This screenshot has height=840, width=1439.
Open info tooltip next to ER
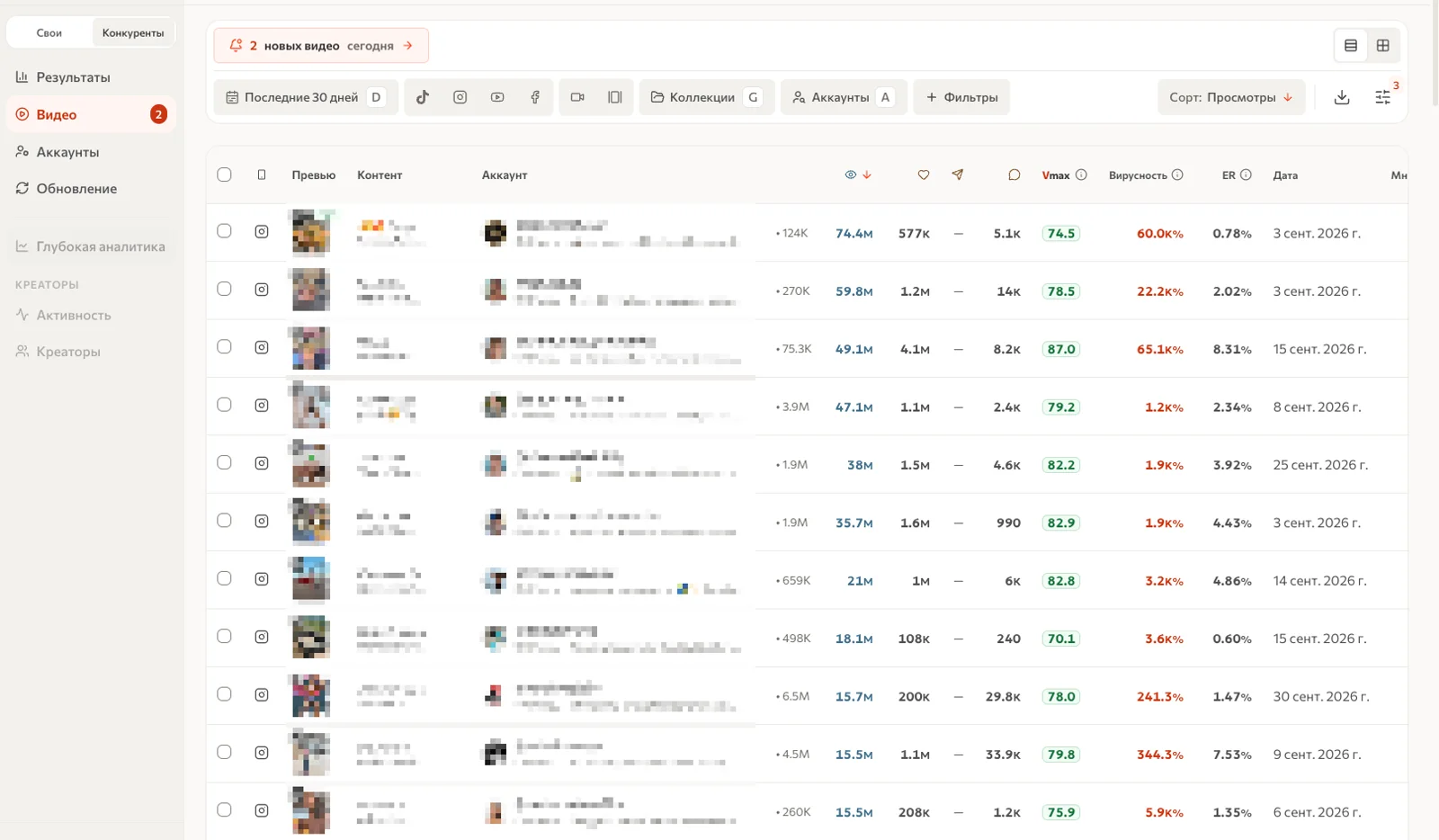coord(1246,175)
